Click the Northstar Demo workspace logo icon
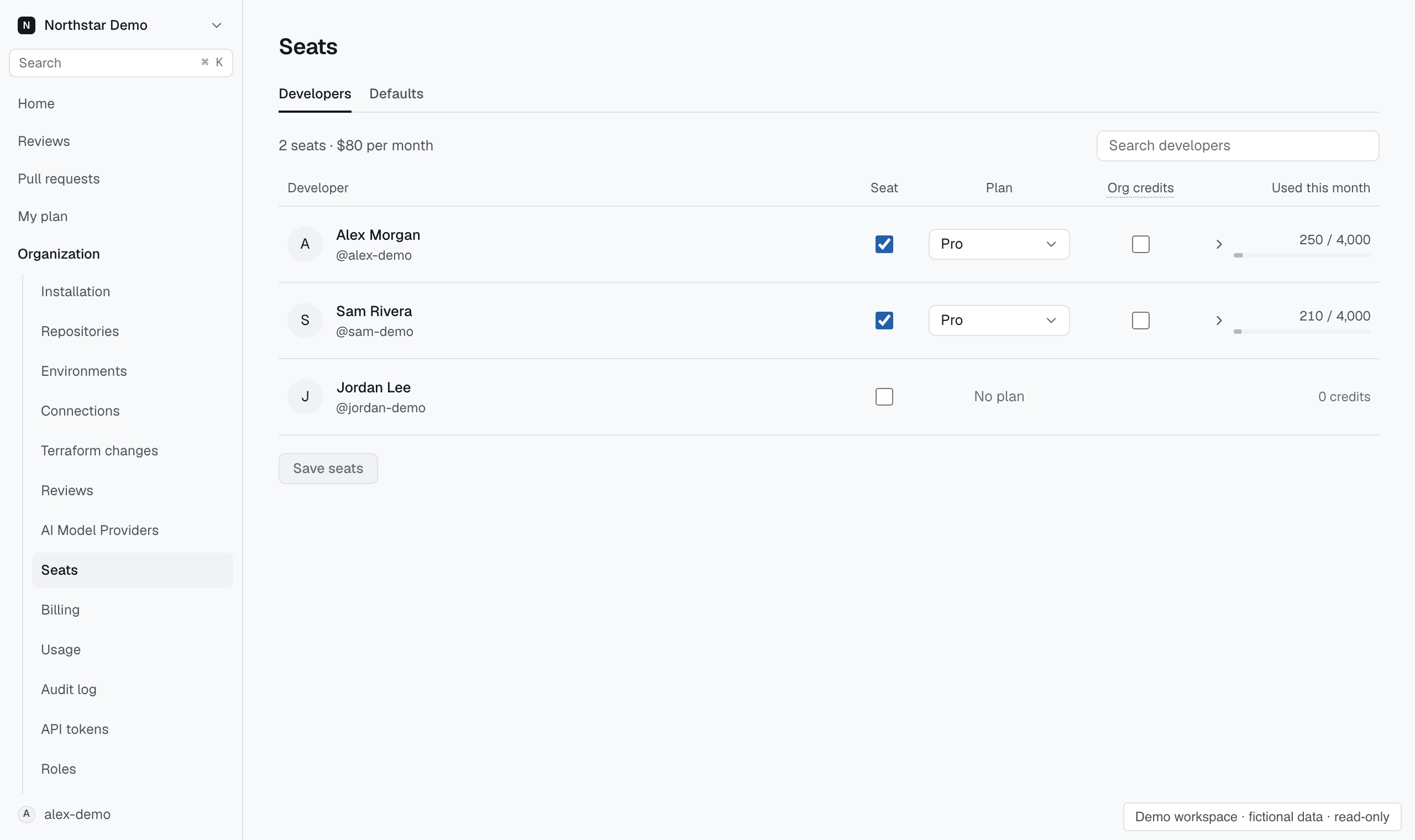1415x840 pixels. 26,25
